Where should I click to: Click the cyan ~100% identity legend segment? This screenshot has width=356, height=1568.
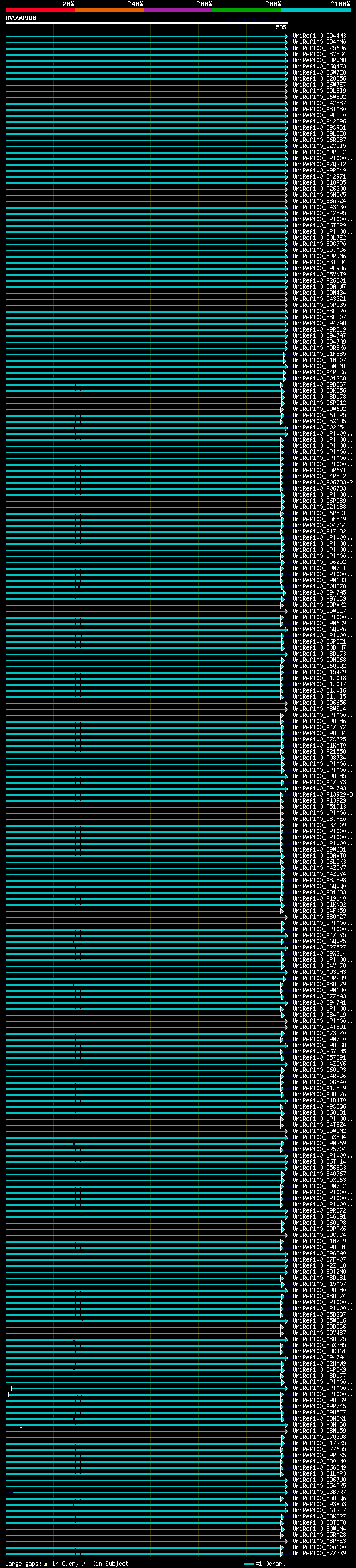pyautogui.click(x=316, y=10)
